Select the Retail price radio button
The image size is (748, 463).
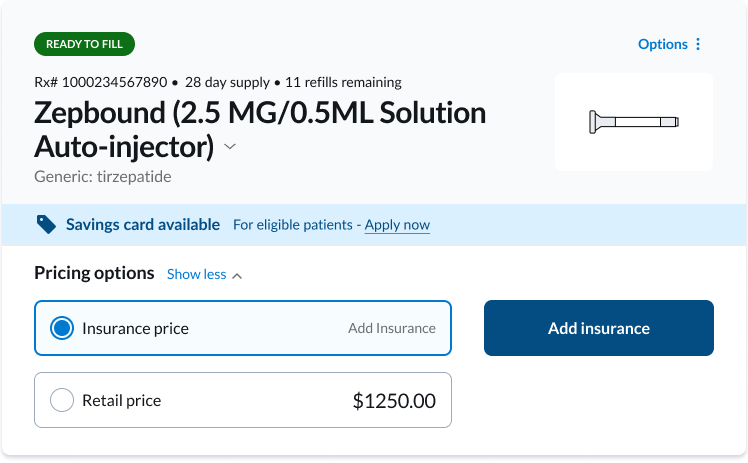[x=62, y=401]
